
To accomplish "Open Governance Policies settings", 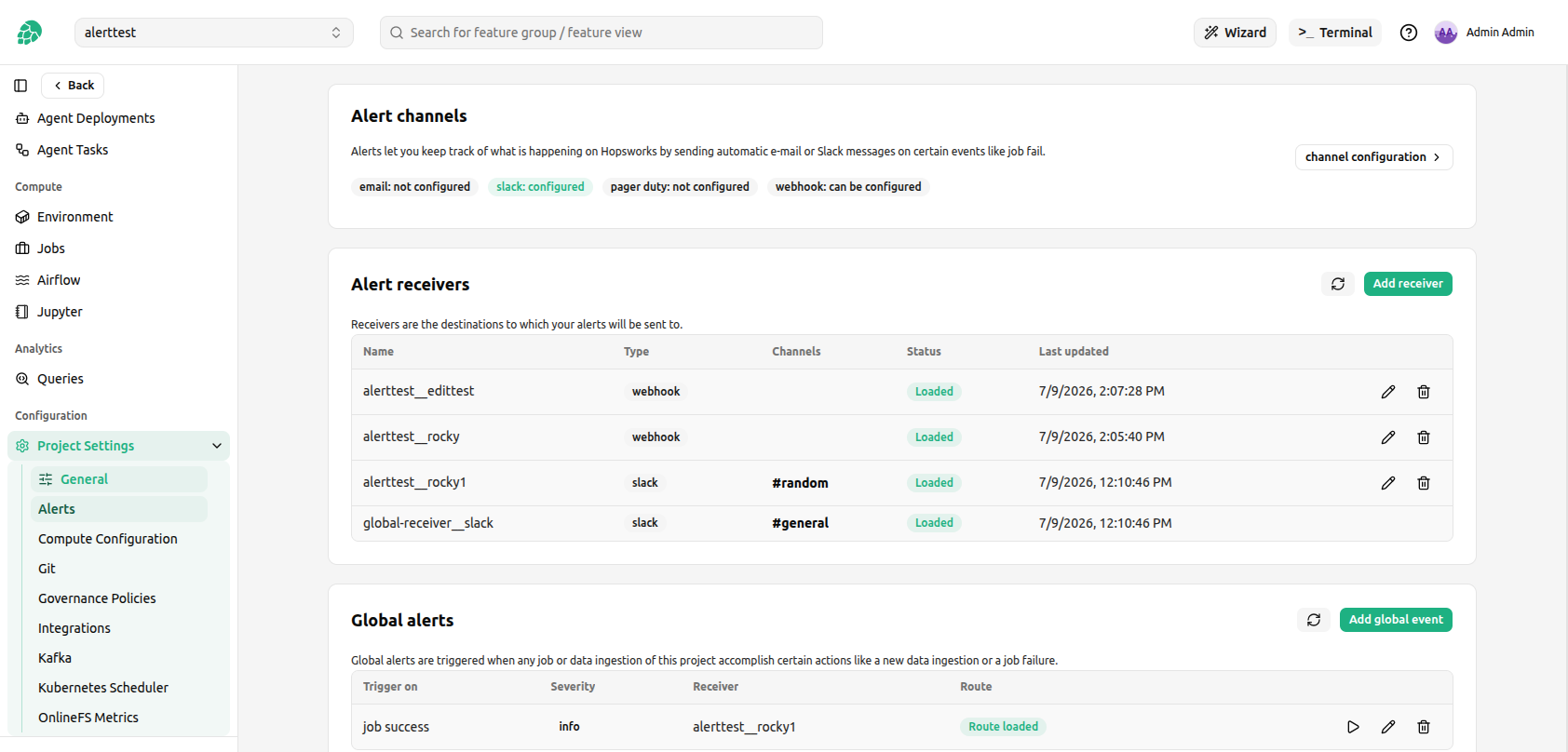I will click(97, 598).
